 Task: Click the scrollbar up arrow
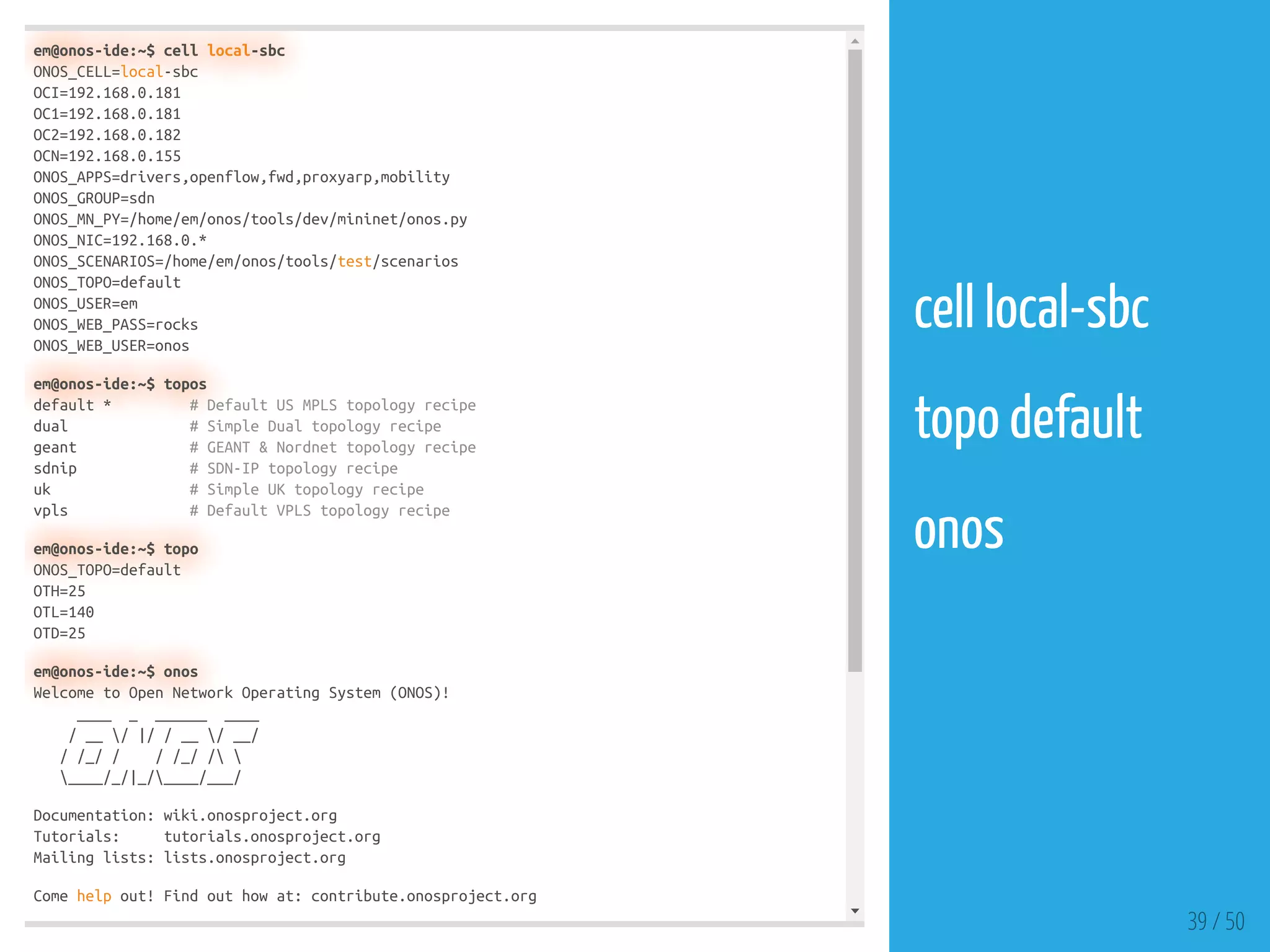pos(855,41)
